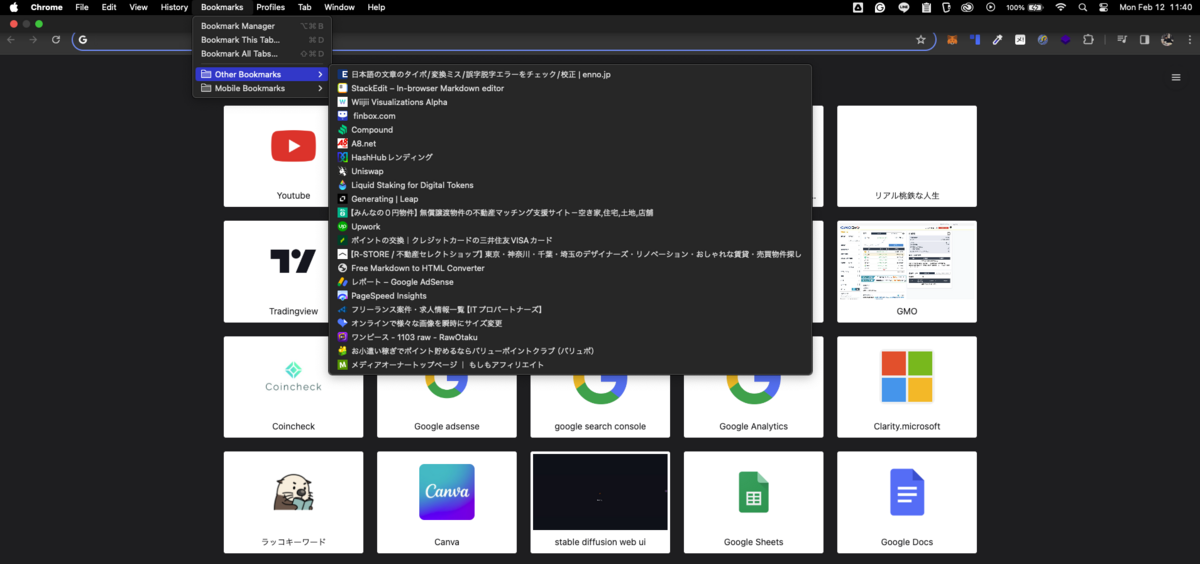Open the Upwork bookmark
The width and height of the screenshot is (1200, 564).
[x=570, y=227]
